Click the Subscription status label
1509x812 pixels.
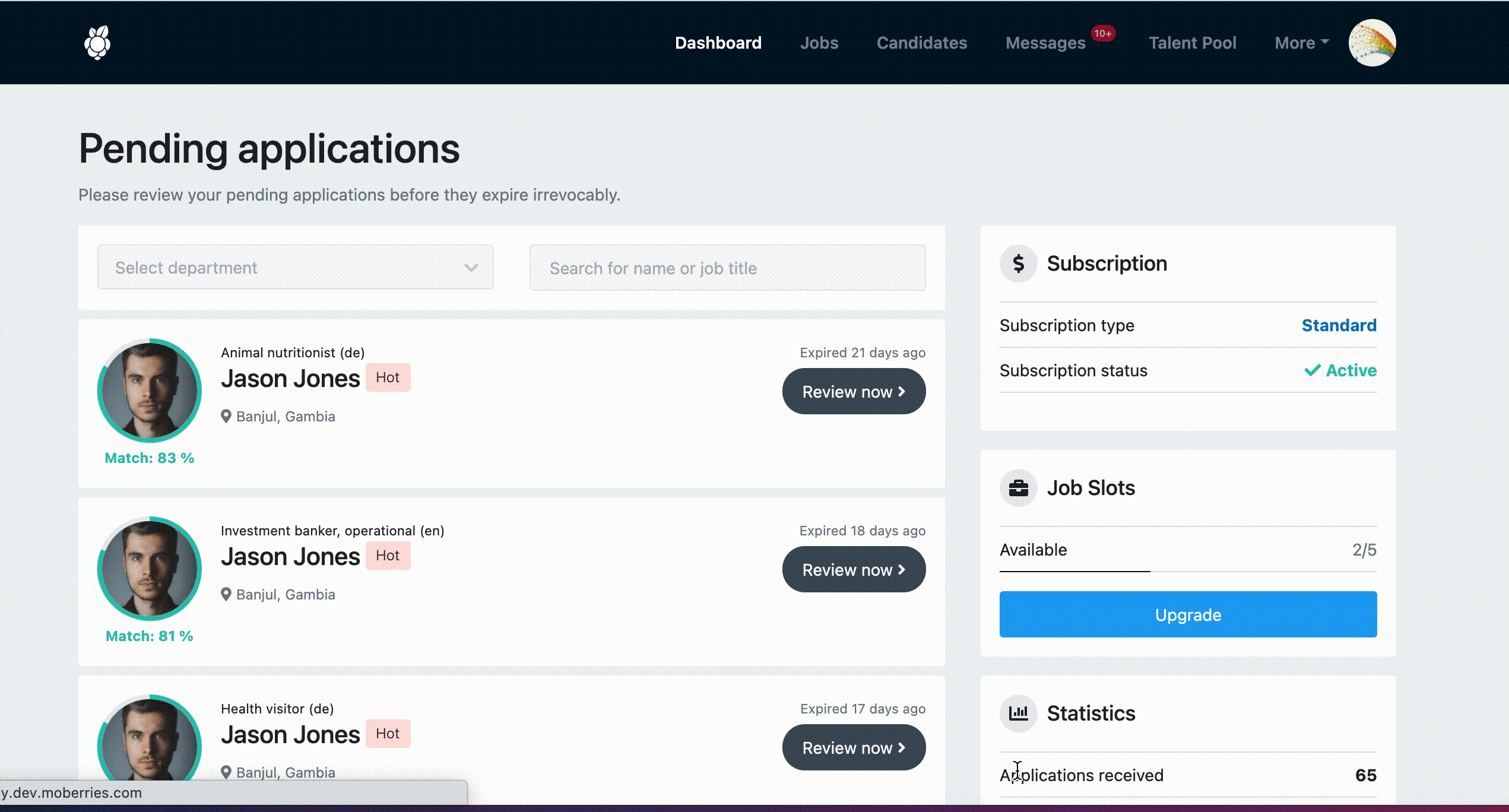point(1073,370)
